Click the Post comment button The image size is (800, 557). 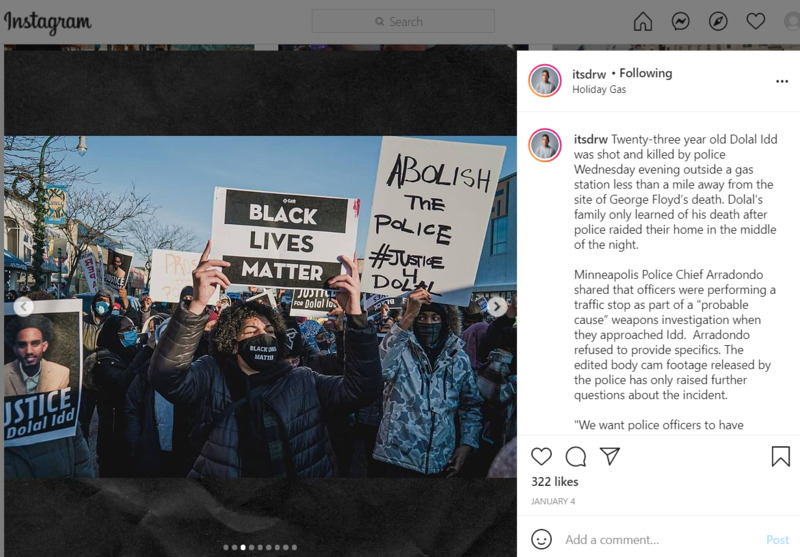tap(778, 540)
